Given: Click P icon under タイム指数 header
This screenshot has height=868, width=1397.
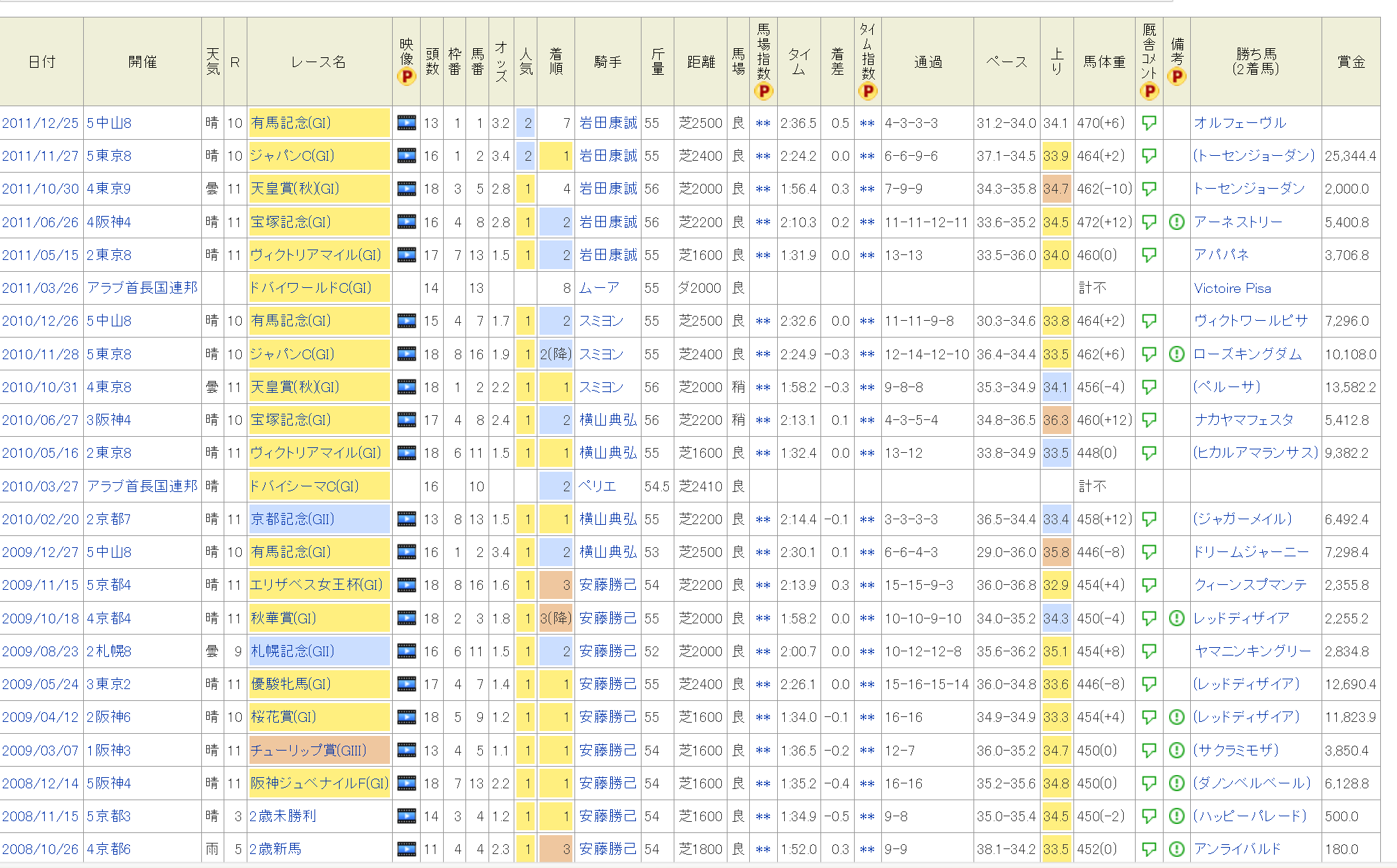Looking at the screenshot, I should coord(867,91).
